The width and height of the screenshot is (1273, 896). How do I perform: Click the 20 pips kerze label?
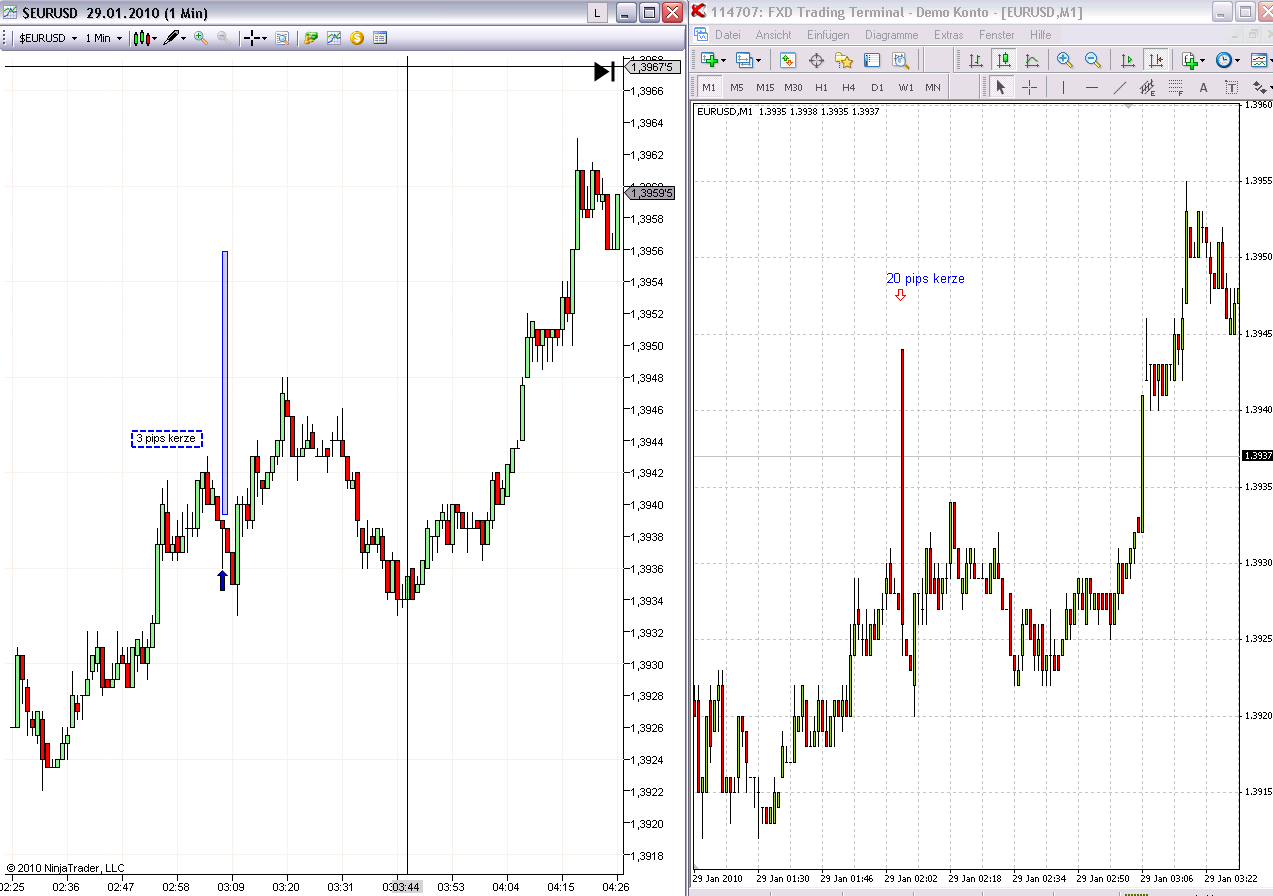(x=925, y=279)
